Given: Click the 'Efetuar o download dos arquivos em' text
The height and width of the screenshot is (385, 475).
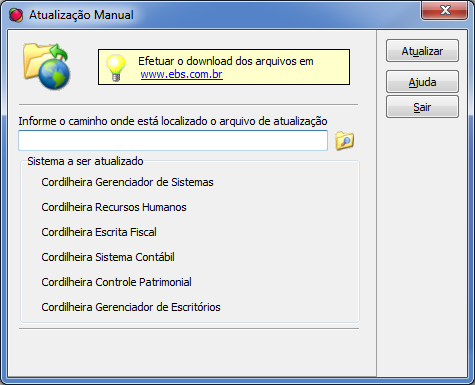Looking at the screenshot, I should (226, 61).
